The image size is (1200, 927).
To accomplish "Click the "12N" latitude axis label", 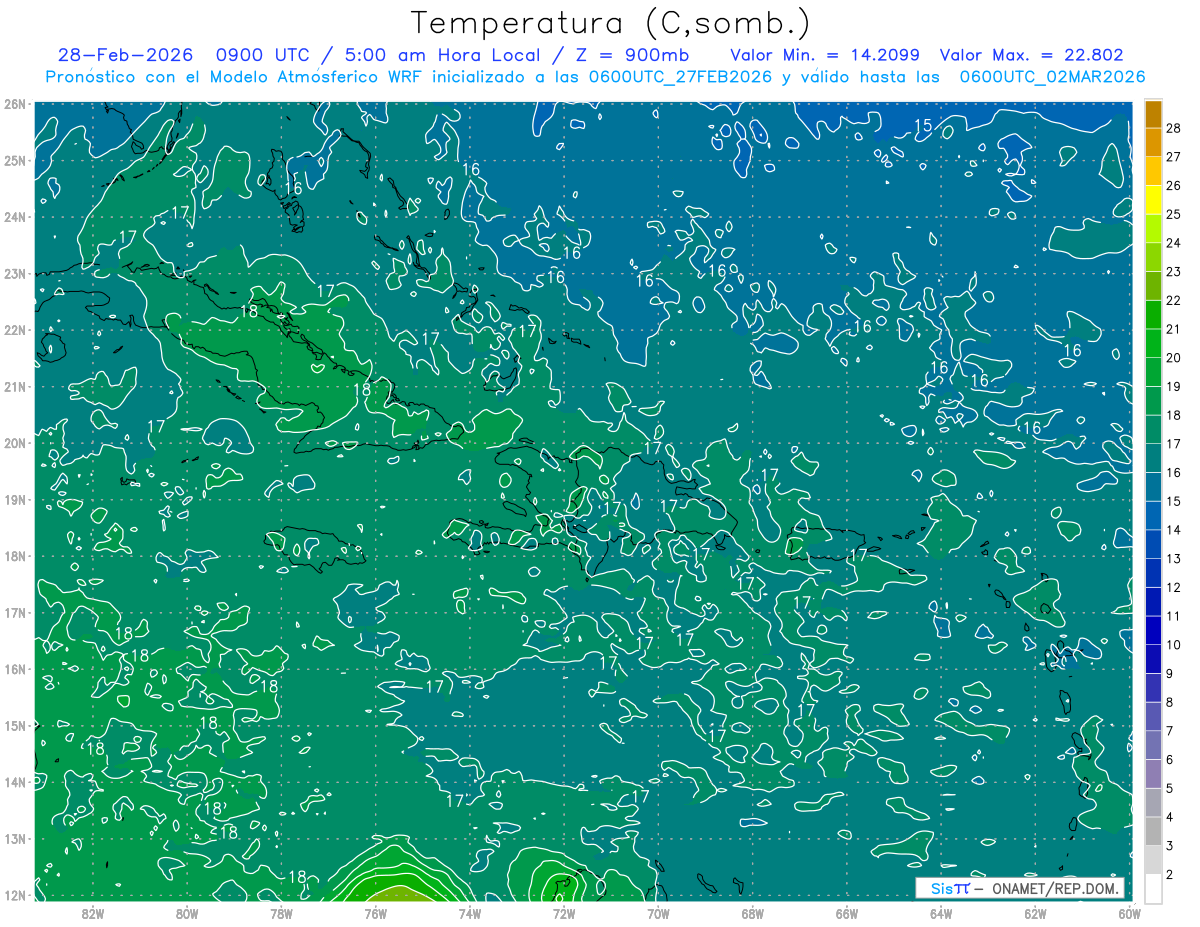I will (x=14, y=895).
